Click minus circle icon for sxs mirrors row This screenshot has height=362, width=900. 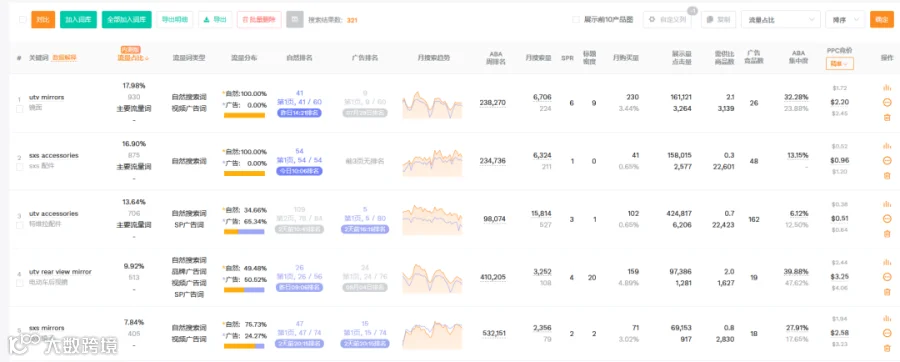(887, 333)
